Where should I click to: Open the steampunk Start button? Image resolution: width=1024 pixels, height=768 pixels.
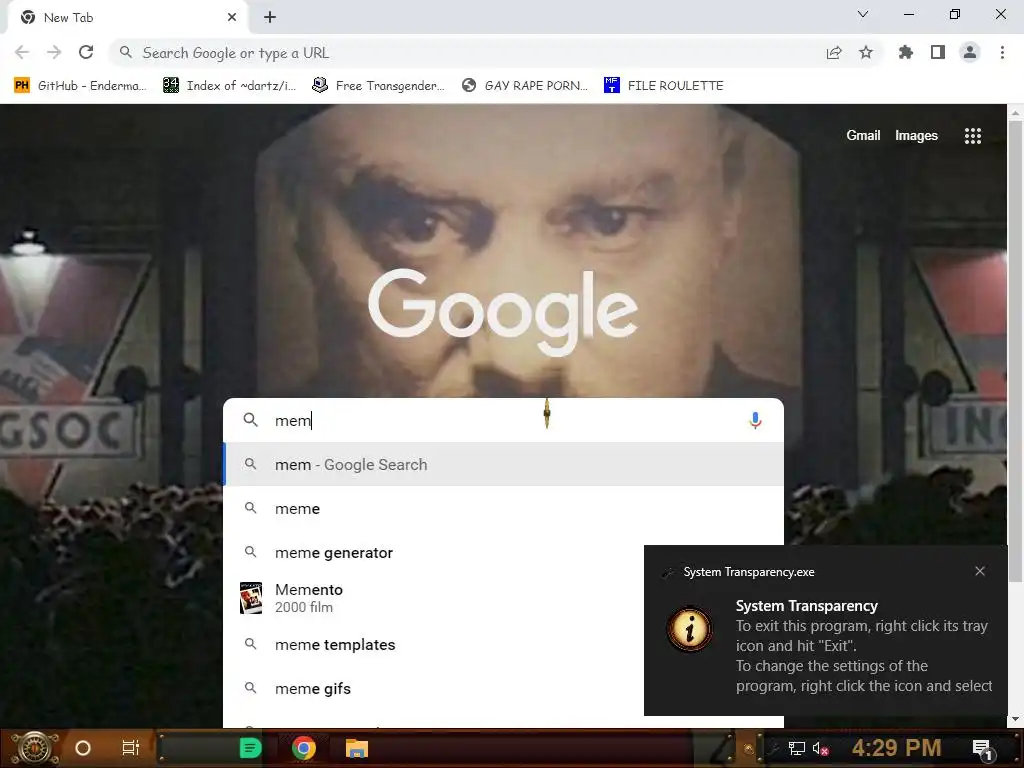click(36, 748)
